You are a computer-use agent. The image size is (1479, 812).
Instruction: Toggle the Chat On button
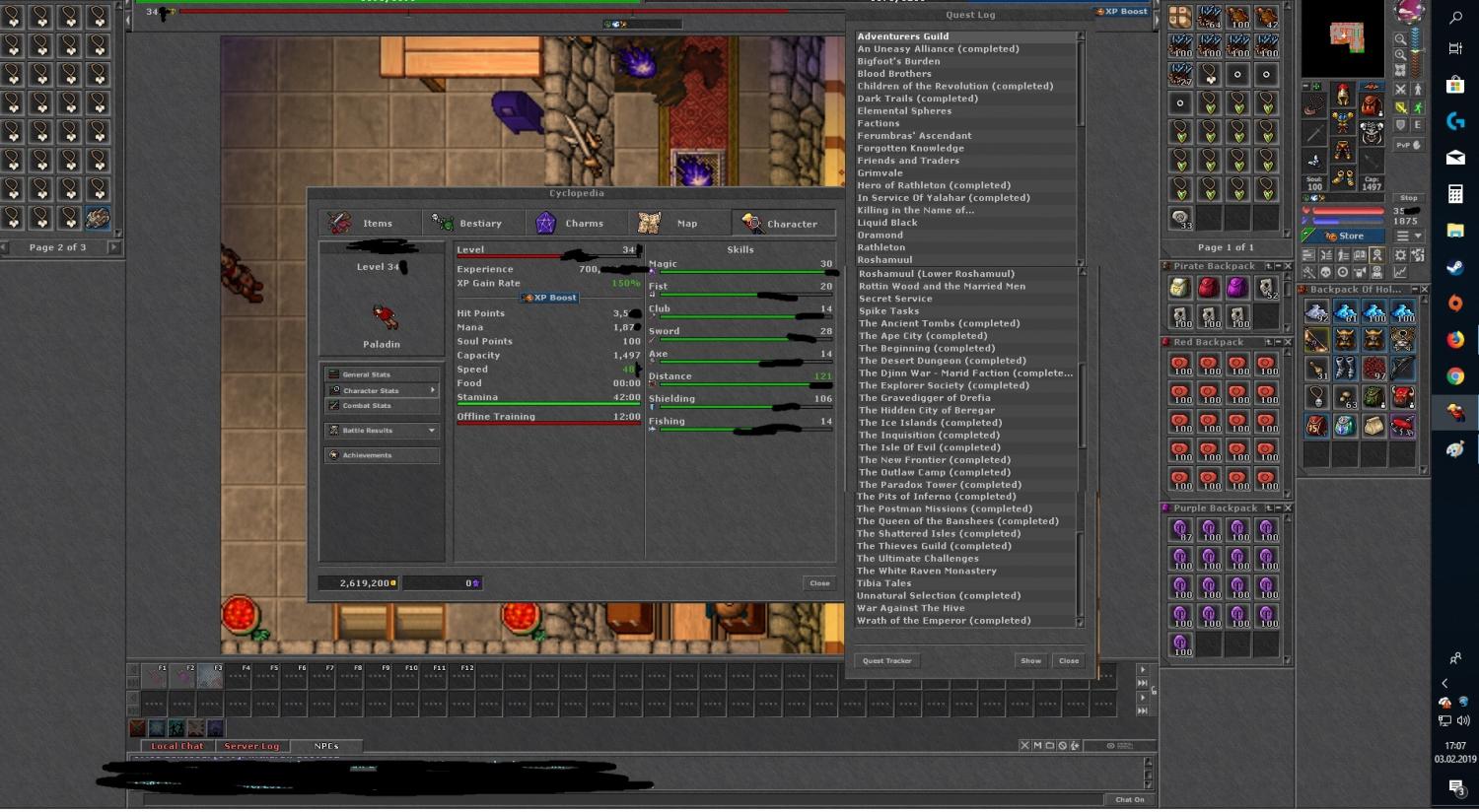click(1130, 800)
